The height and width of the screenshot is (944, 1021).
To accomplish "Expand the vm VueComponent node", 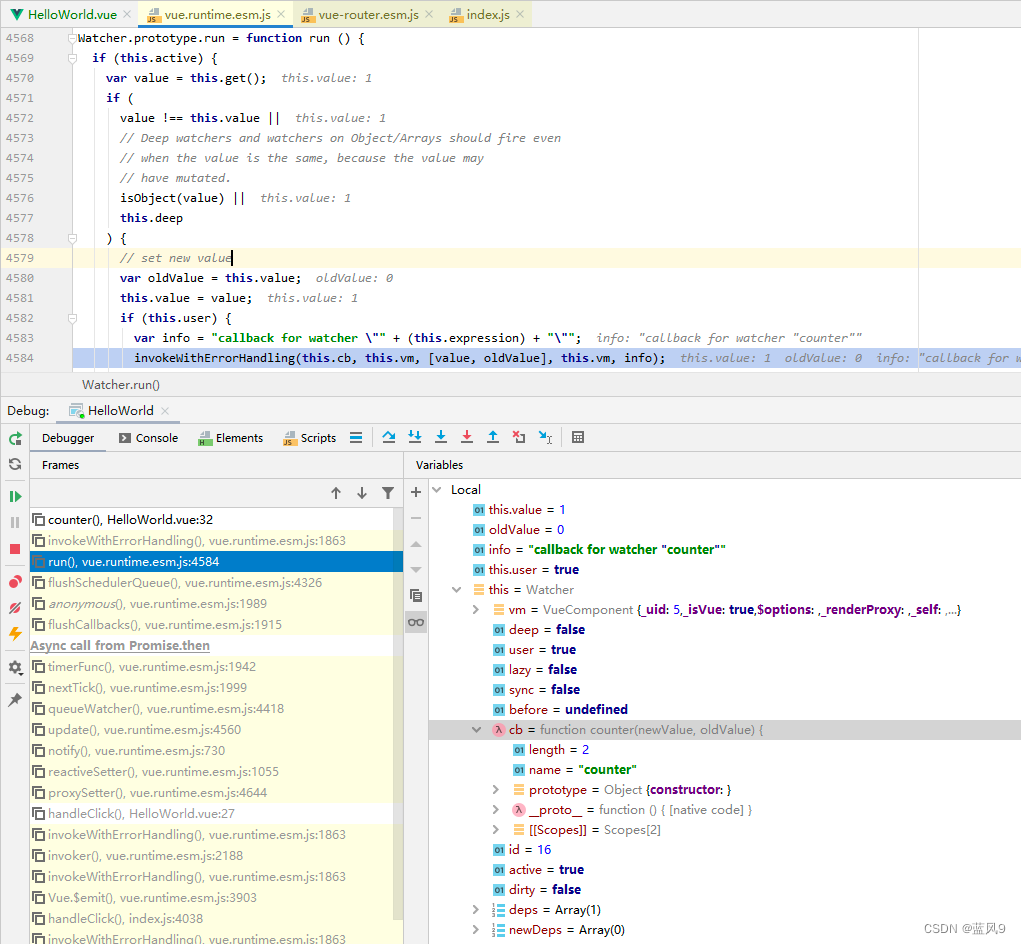I will (x=476, y=610).
